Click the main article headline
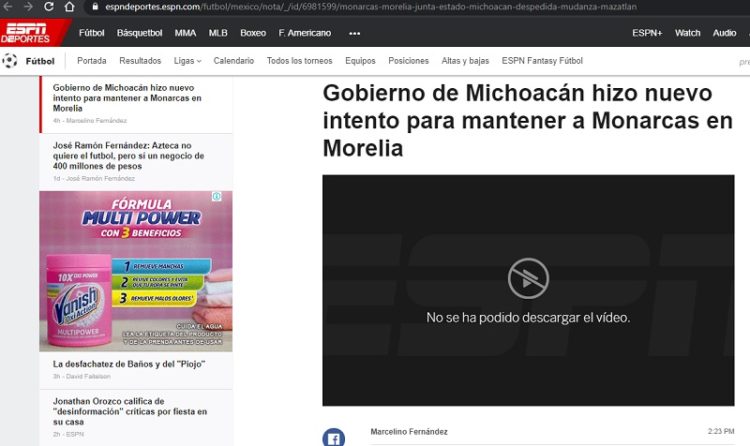Screen dimensions: 750x446 click(528, 120)
